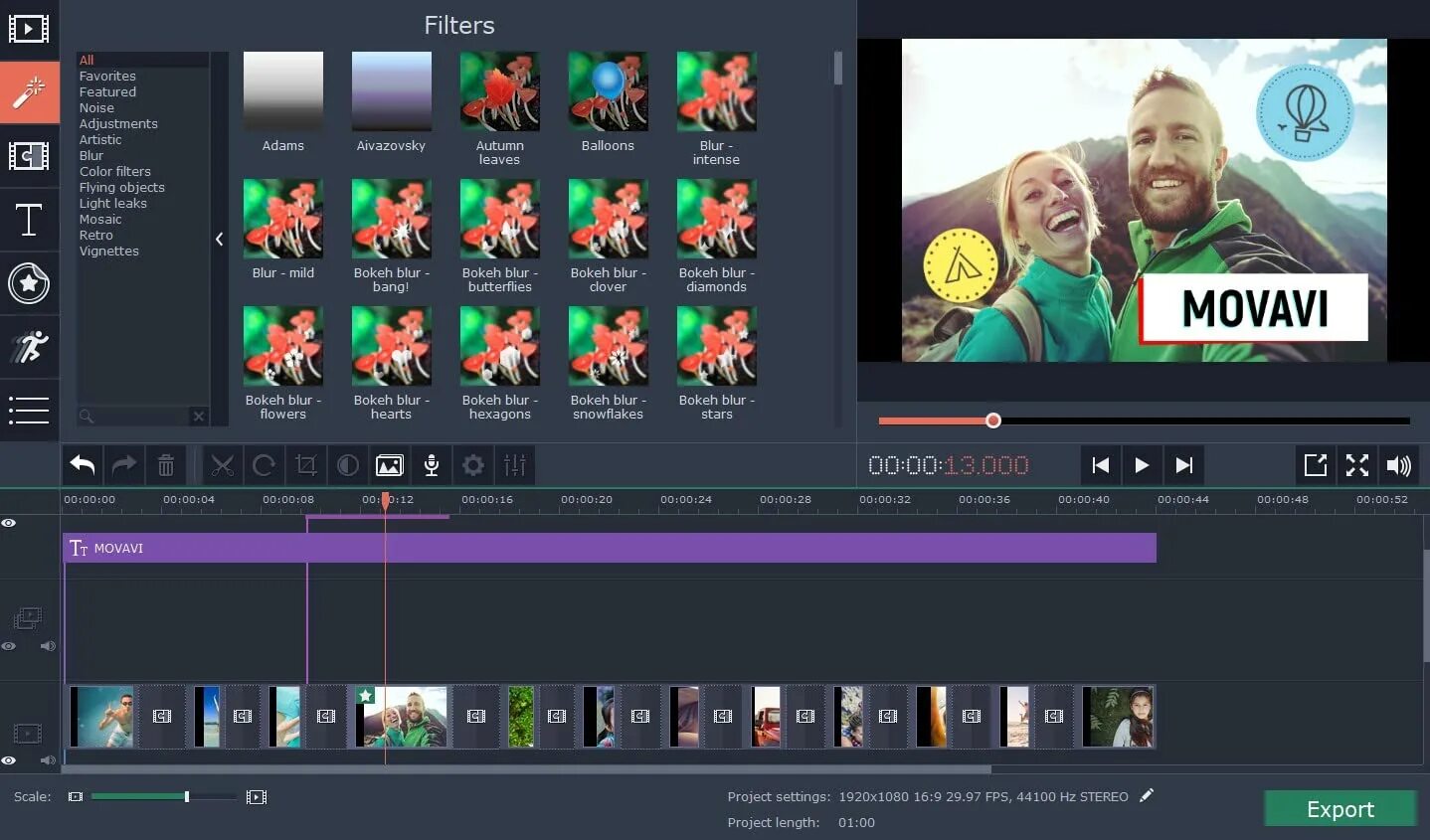Open the audio equalizer sliders icon
Viewport: 1430px width, 840px height.
coord(515,465)
